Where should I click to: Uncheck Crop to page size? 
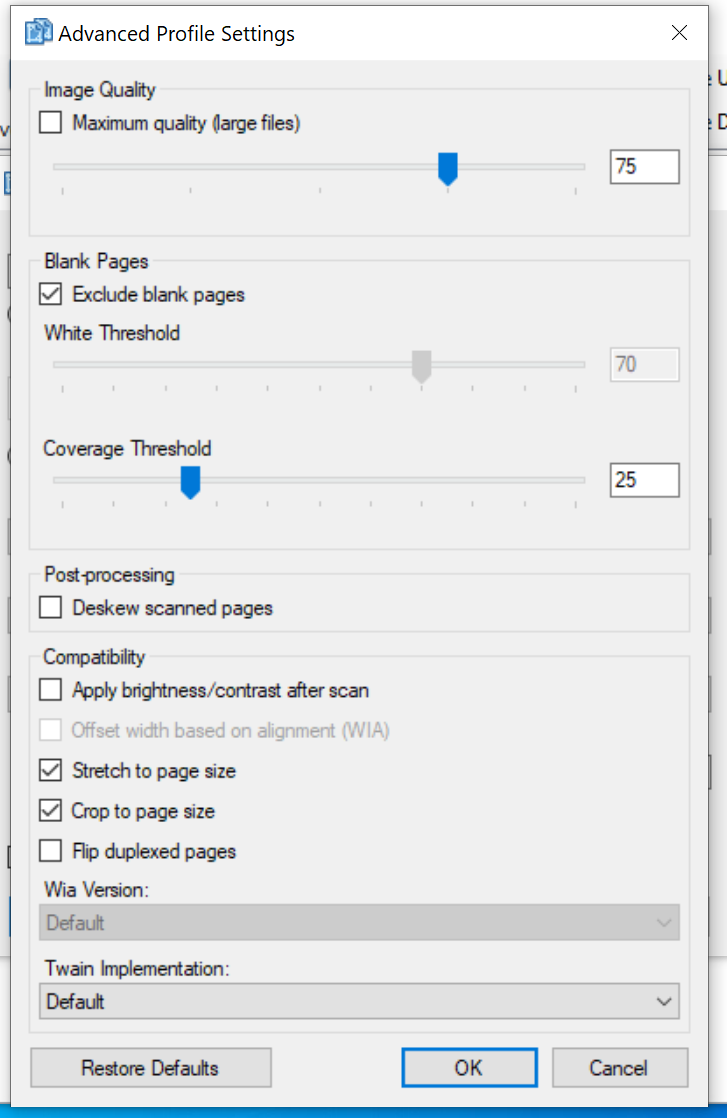coord(51,810)
